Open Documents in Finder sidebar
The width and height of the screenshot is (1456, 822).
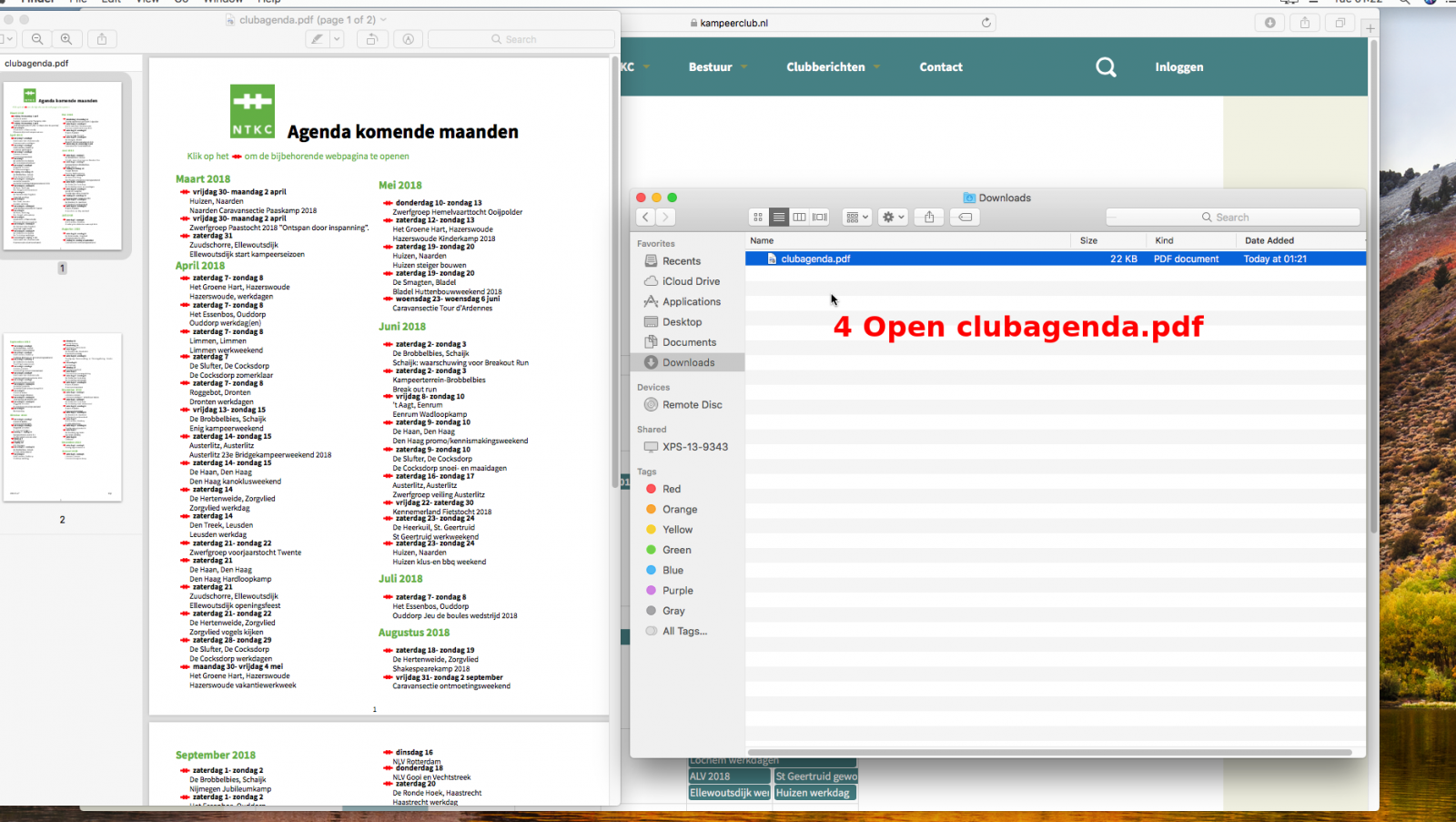point(689,342)
